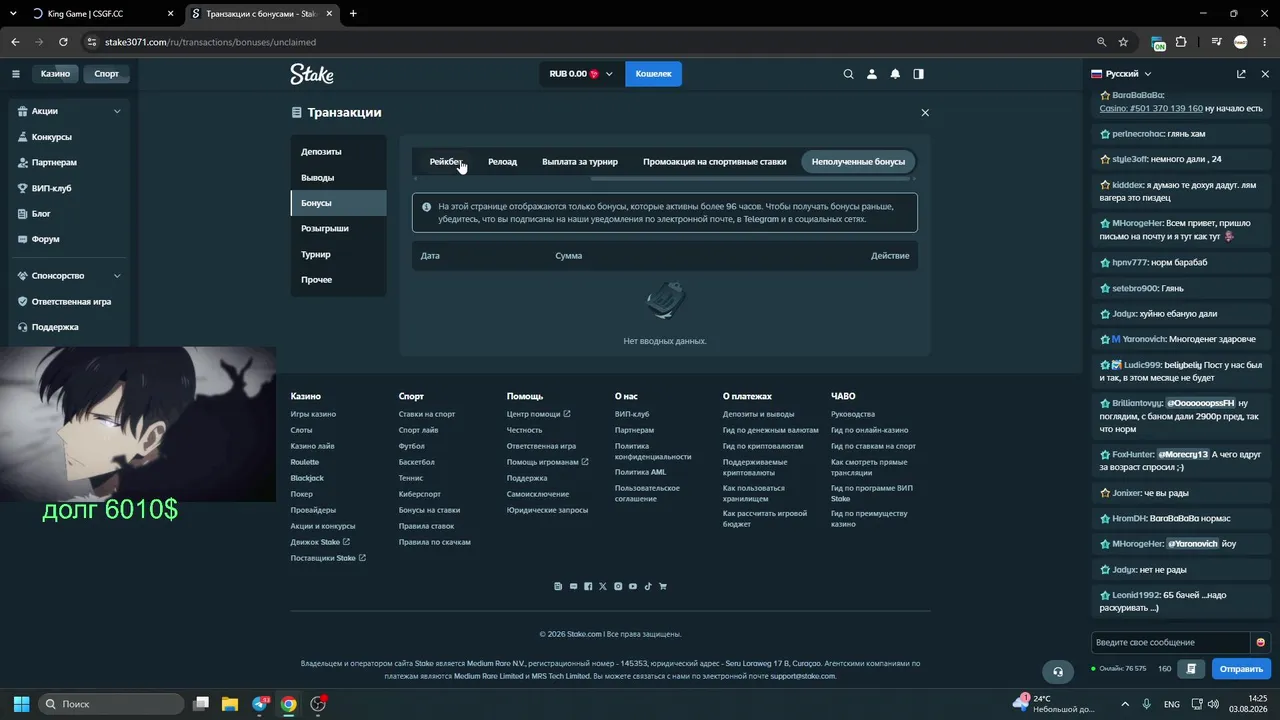Open the Прочее transactions section
1280x720 pixels.
[338, 280]
